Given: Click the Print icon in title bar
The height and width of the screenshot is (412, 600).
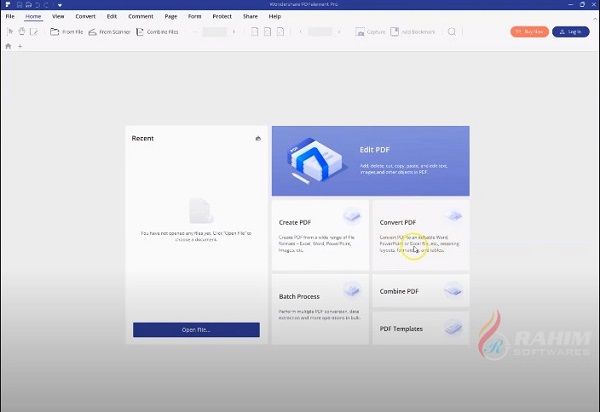Looking at the screenshot, I should pyautogui.click(x=28, y=5).
